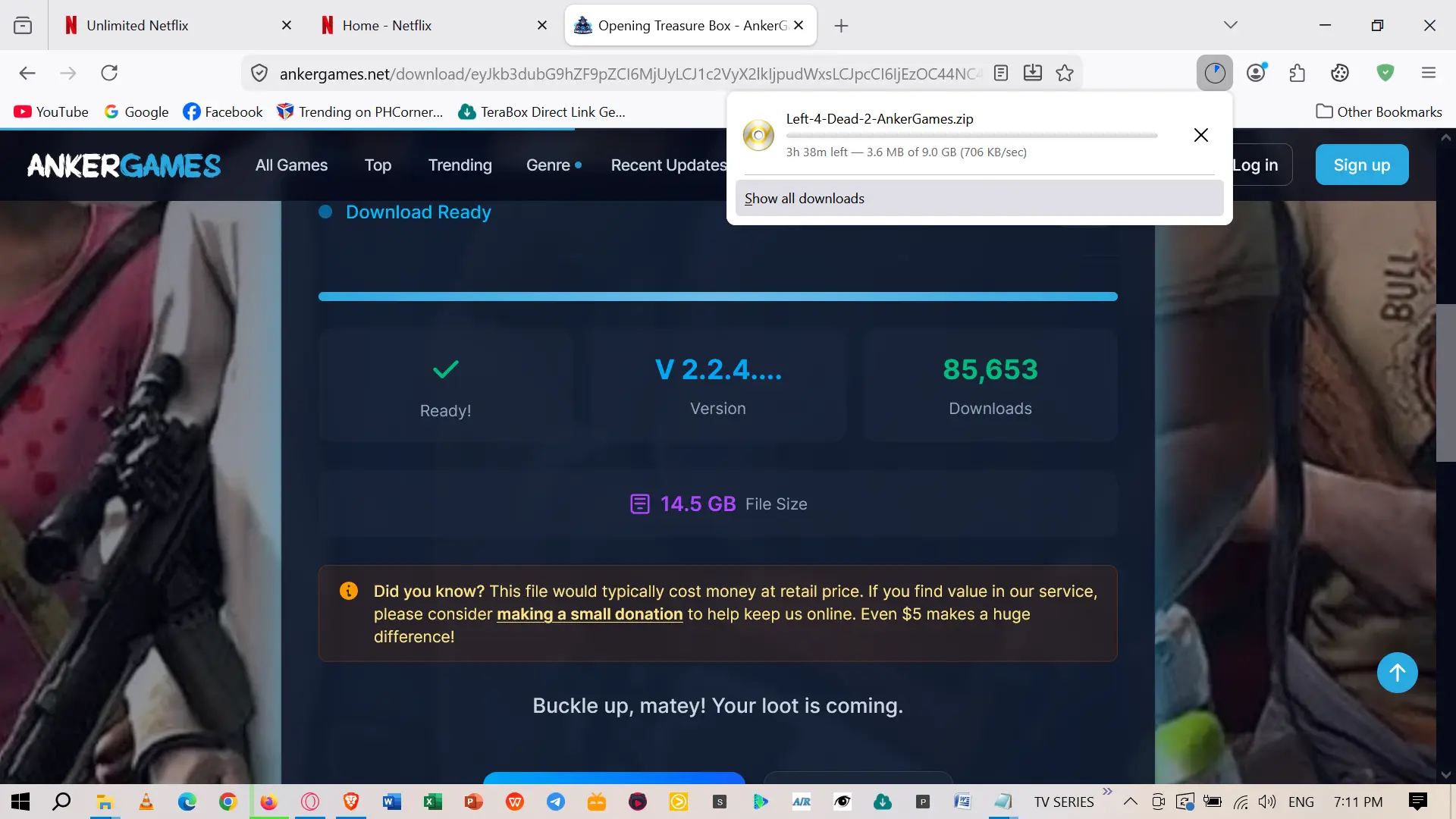This screenshot has width=1456, height=819.
Task: Expand the Genre menu
Action: (554, 165)
